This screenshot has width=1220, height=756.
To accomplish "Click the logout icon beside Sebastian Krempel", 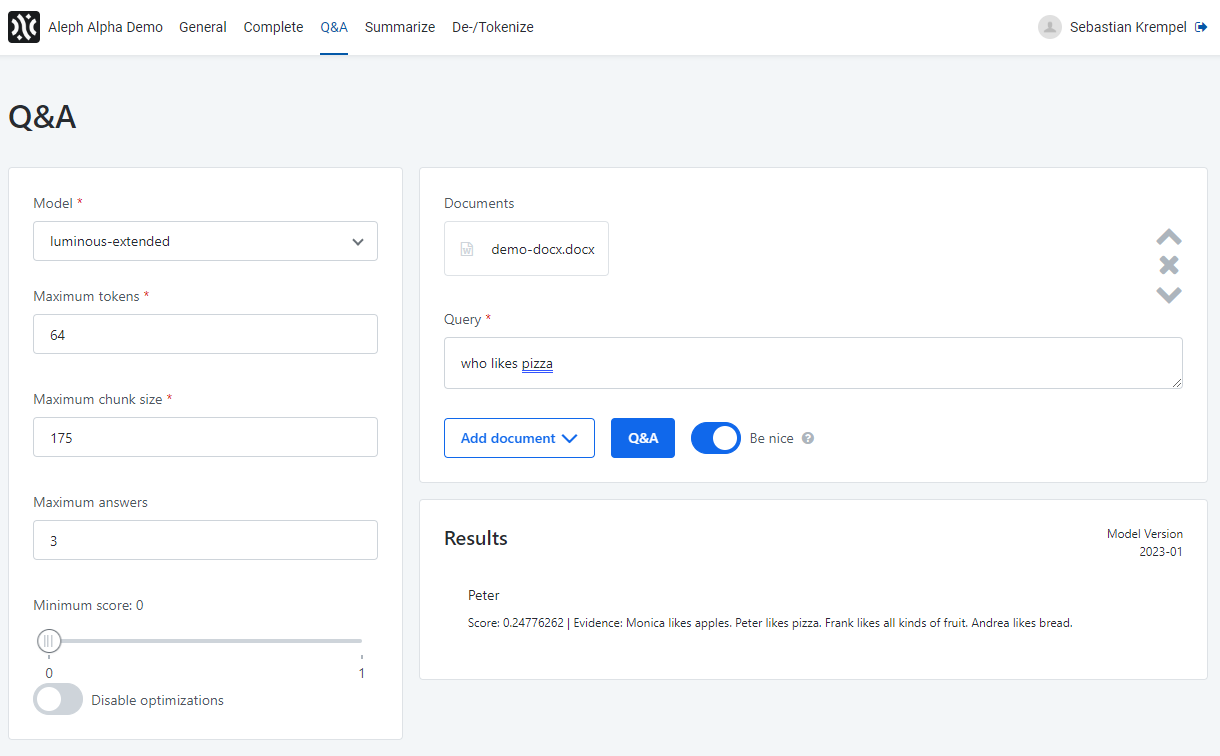I will click(x=1201, y=27).
